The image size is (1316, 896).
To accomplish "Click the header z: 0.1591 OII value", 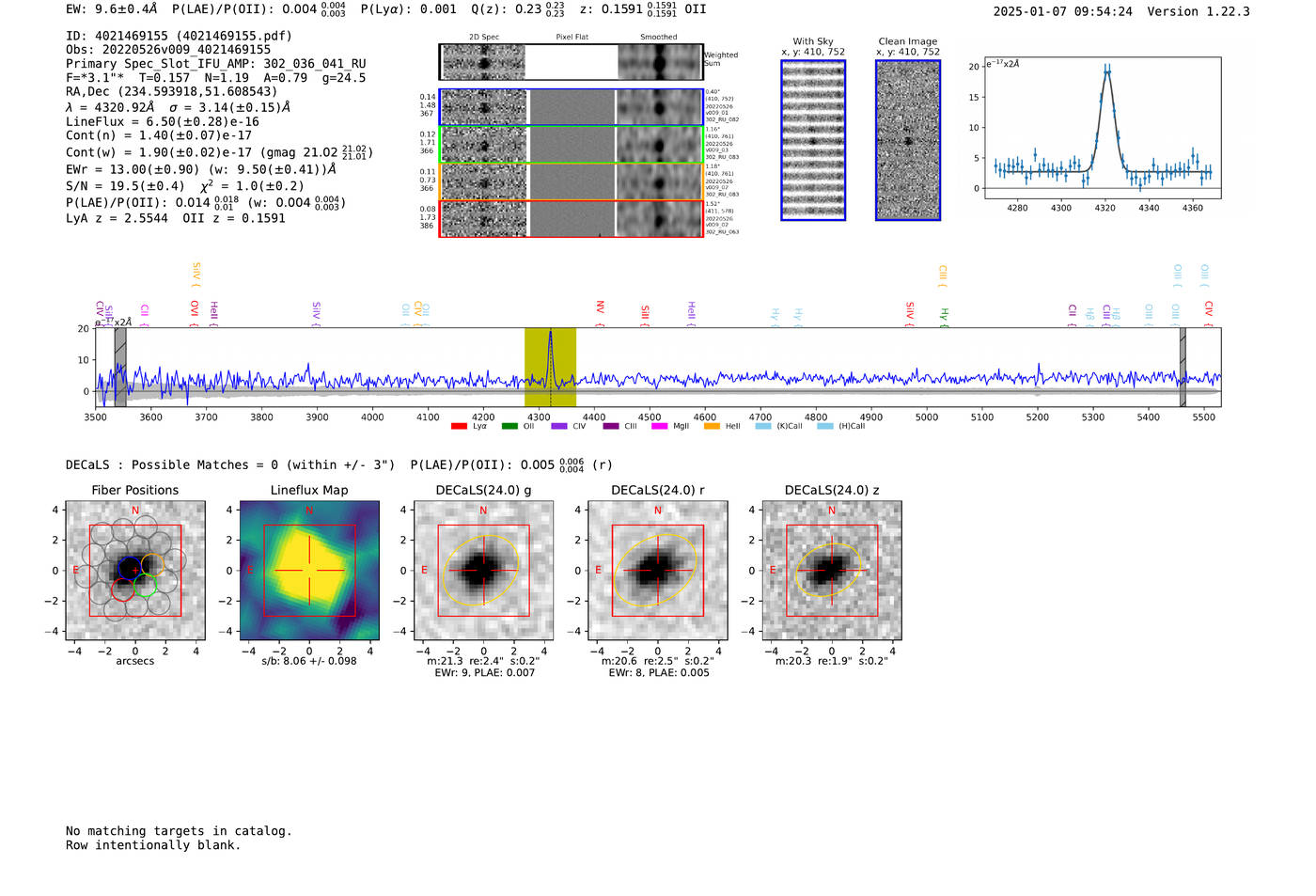I will (643, 9).
